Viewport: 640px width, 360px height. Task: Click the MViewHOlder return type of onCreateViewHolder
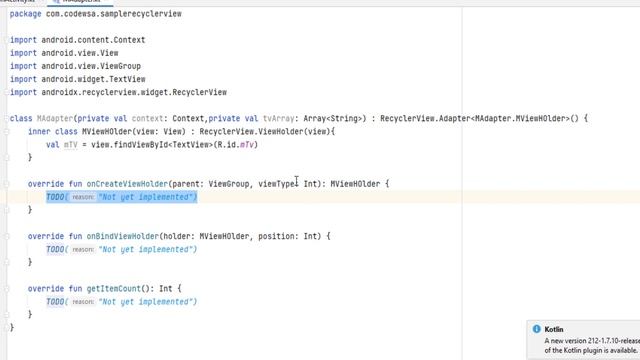tap(355, 184)
